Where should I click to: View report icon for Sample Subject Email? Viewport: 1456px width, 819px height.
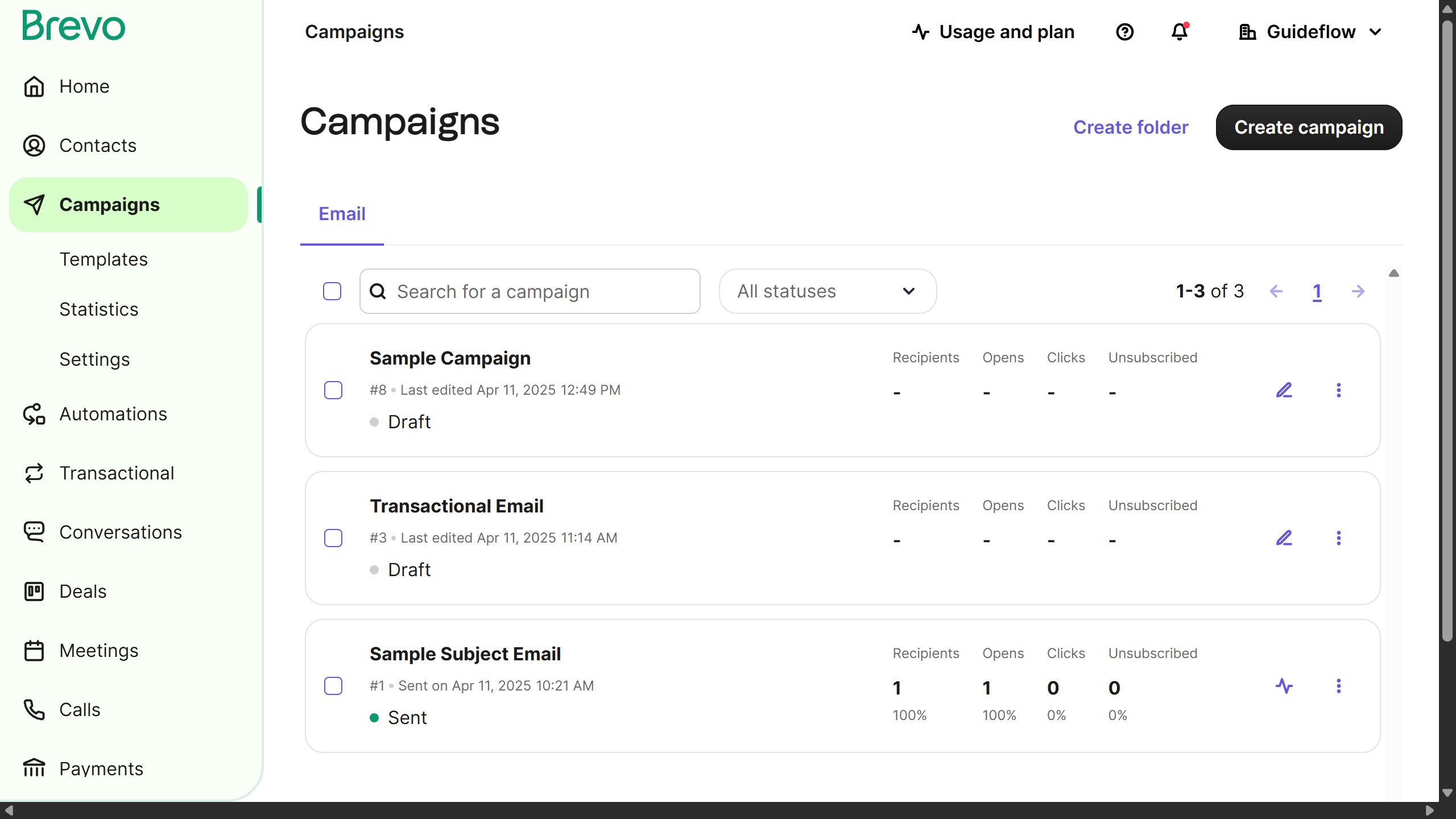click(1284, 686)
